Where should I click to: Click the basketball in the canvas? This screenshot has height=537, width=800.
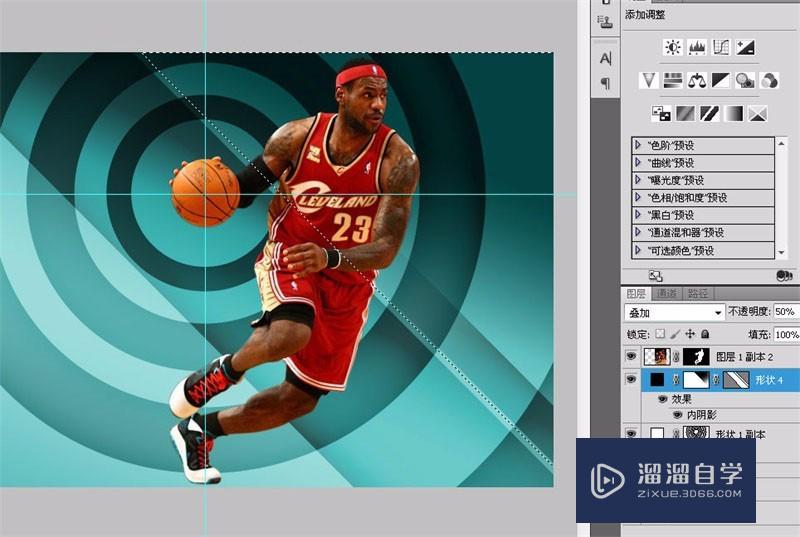[x=206, y=192]
